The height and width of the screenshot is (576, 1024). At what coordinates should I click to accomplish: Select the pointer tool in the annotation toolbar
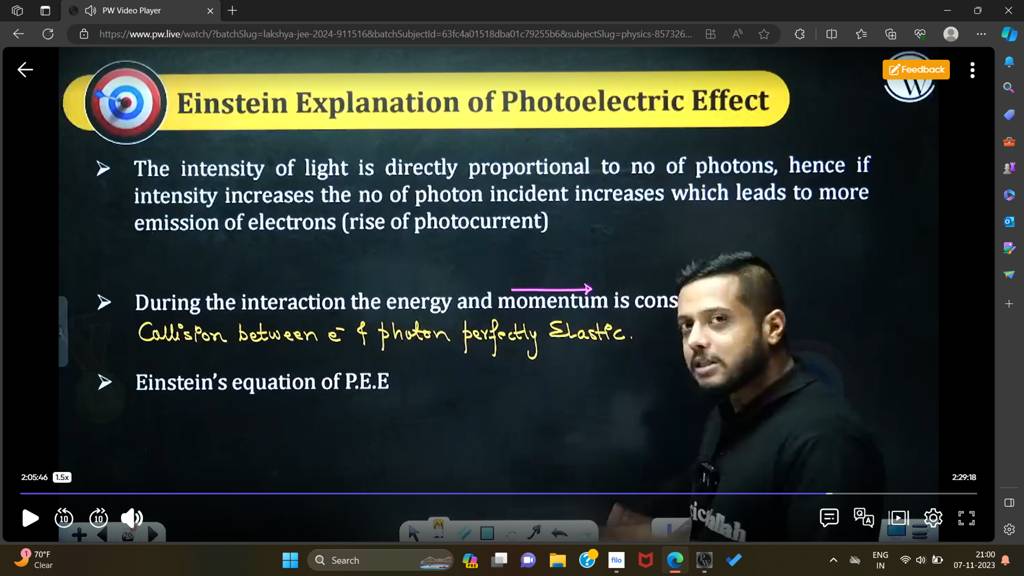point(414,533)
